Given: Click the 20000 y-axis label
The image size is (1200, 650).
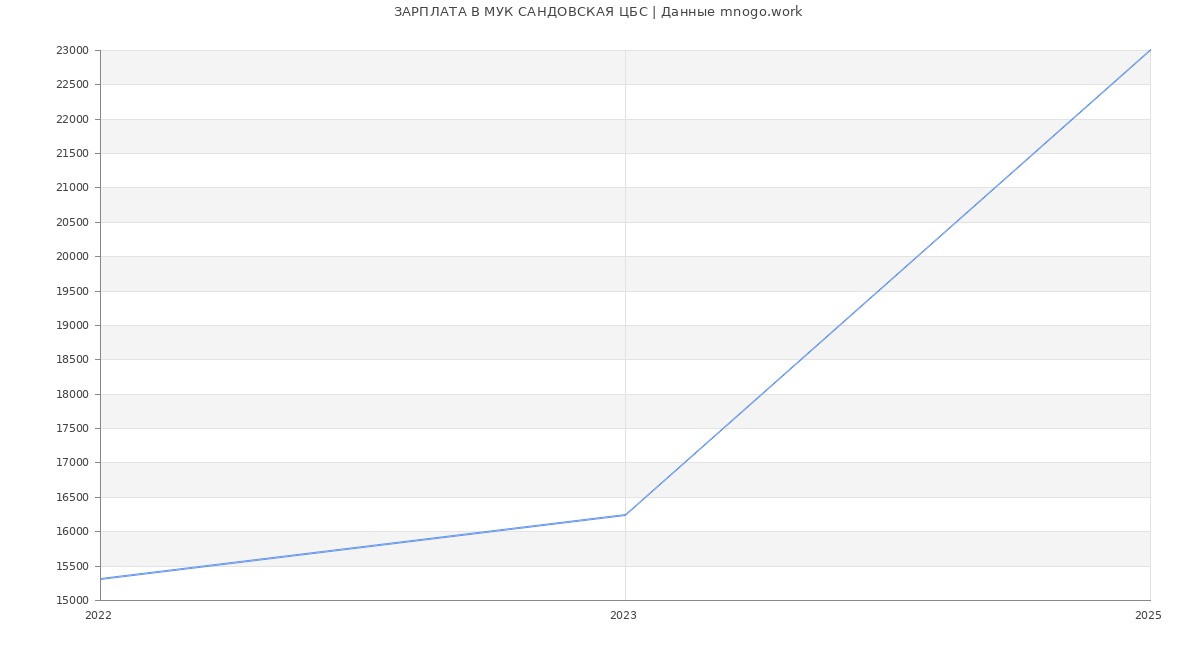Looking at the screenshot, I should coord(72,257).
